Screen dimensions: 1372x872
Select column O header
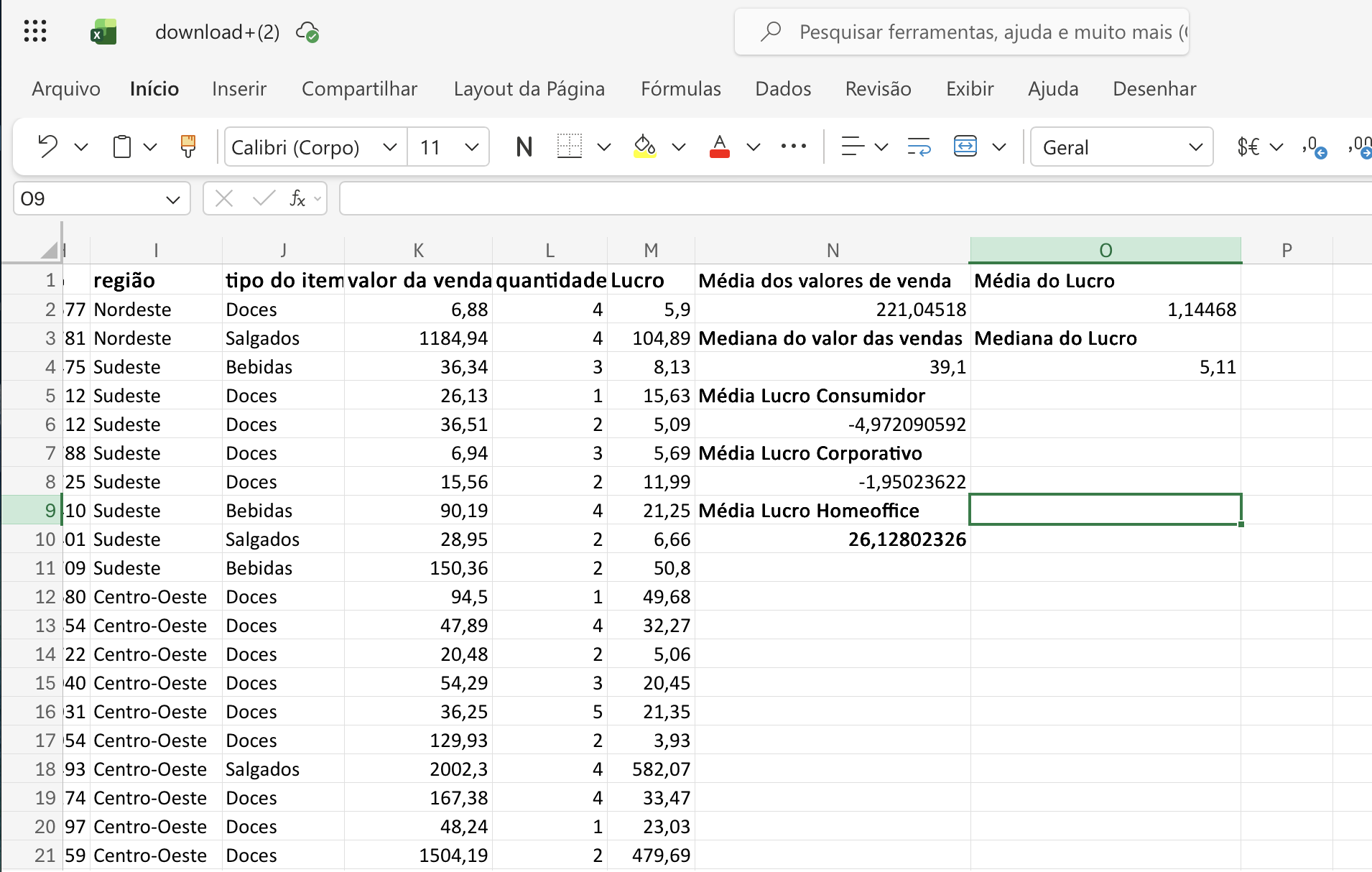[1106, 250]
